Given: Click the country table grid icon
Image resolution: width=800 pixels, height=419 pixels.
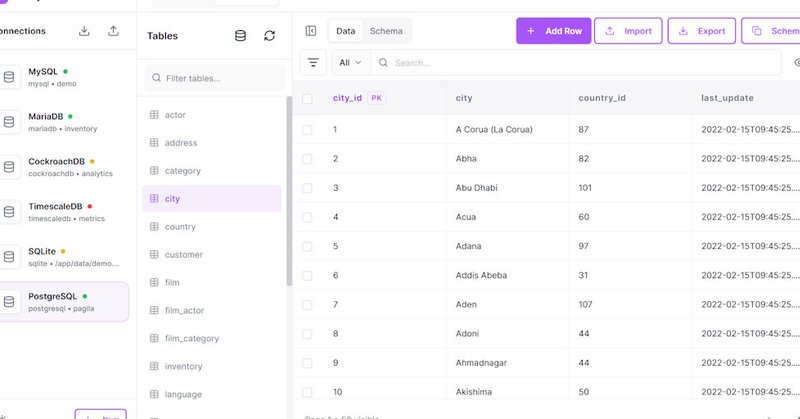Looking at the screenshot, I should pos(154,227).
